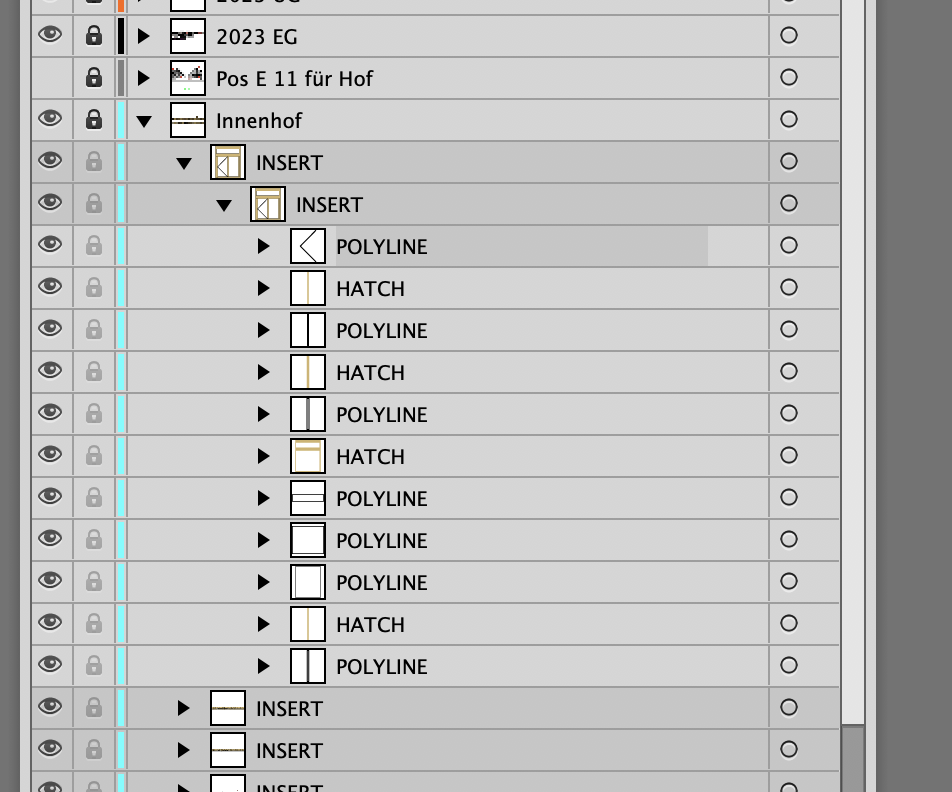This screenshot has height=792, width=952.
Task: Click the lock icon on the Innenhof layer
Action: point(94,120)
